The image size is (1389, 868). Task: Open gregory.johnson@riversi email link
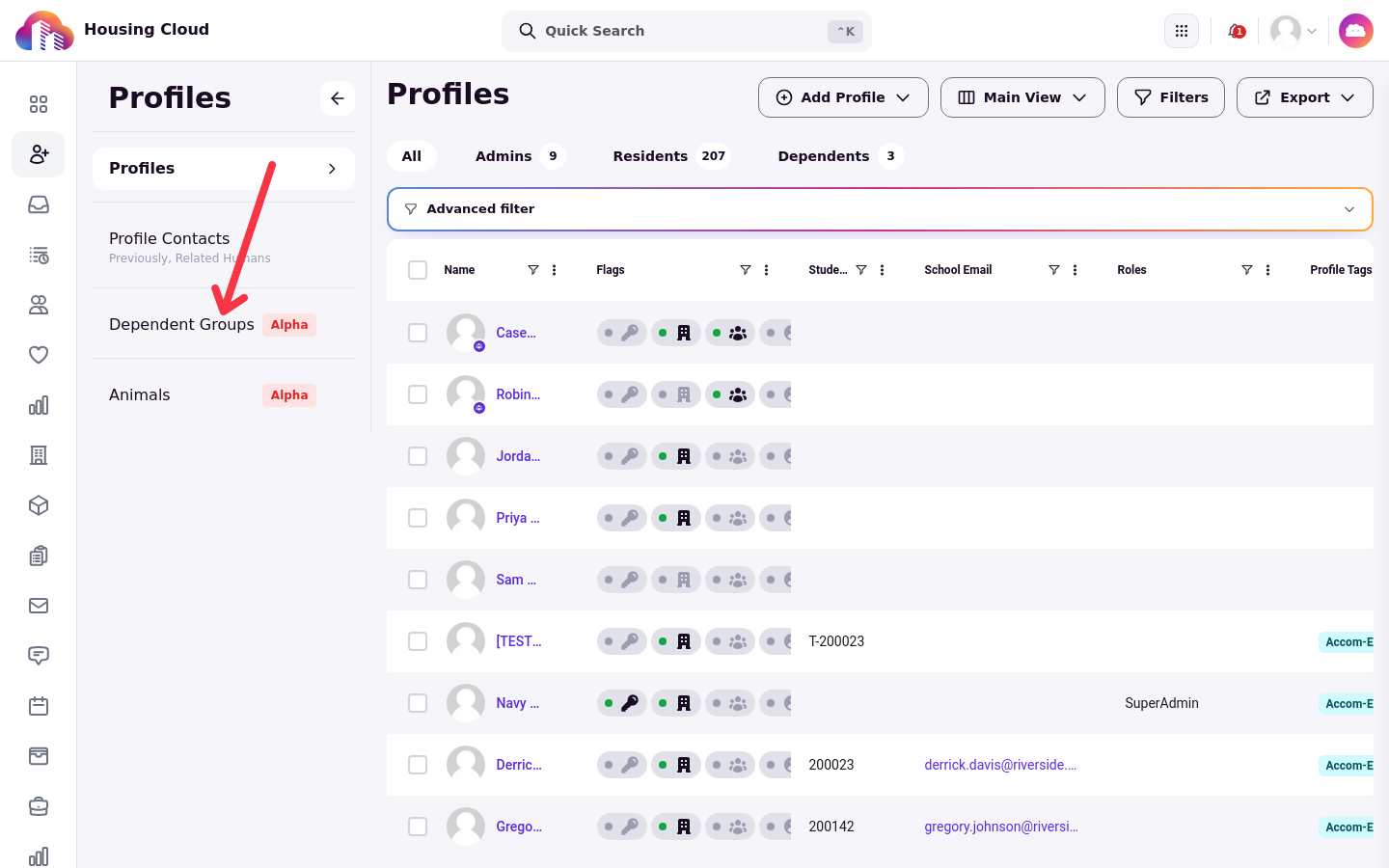(x=1001, y=827)
